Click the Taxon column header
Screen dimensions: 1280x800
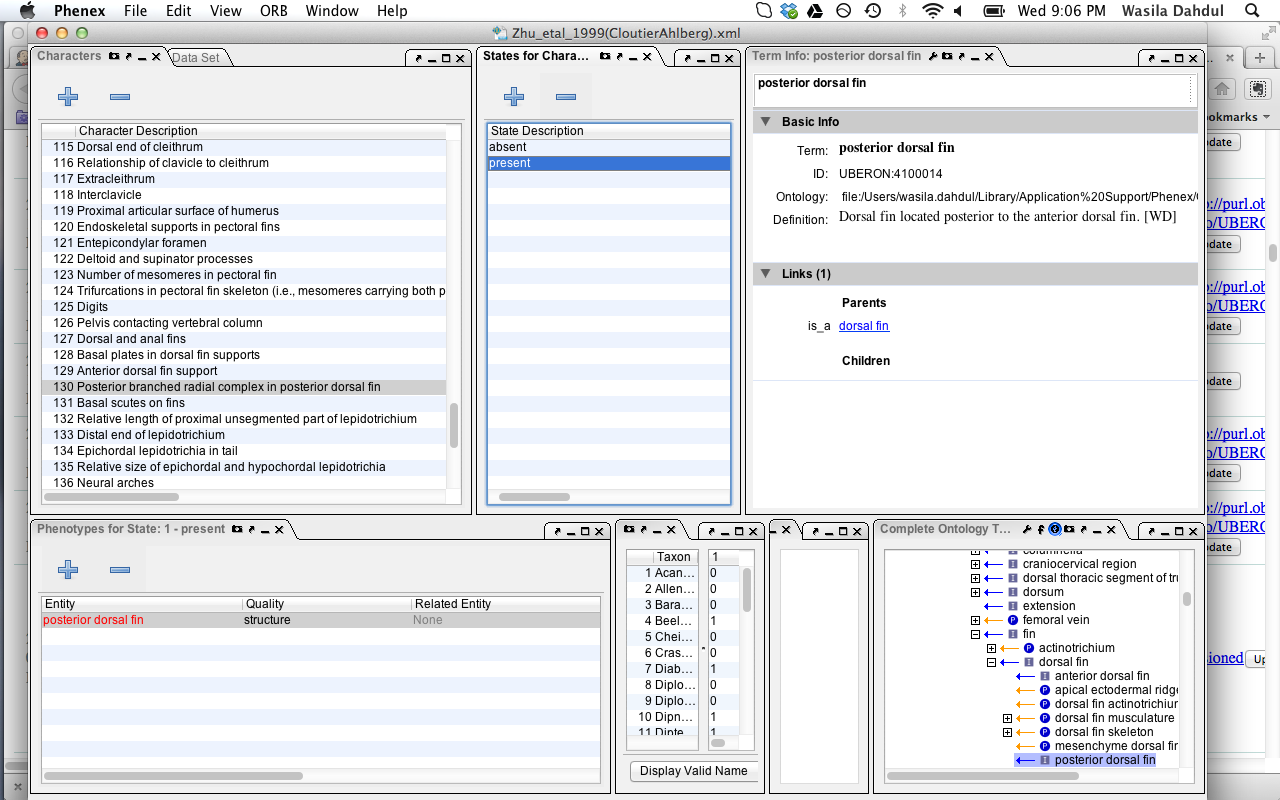[673, 557]
